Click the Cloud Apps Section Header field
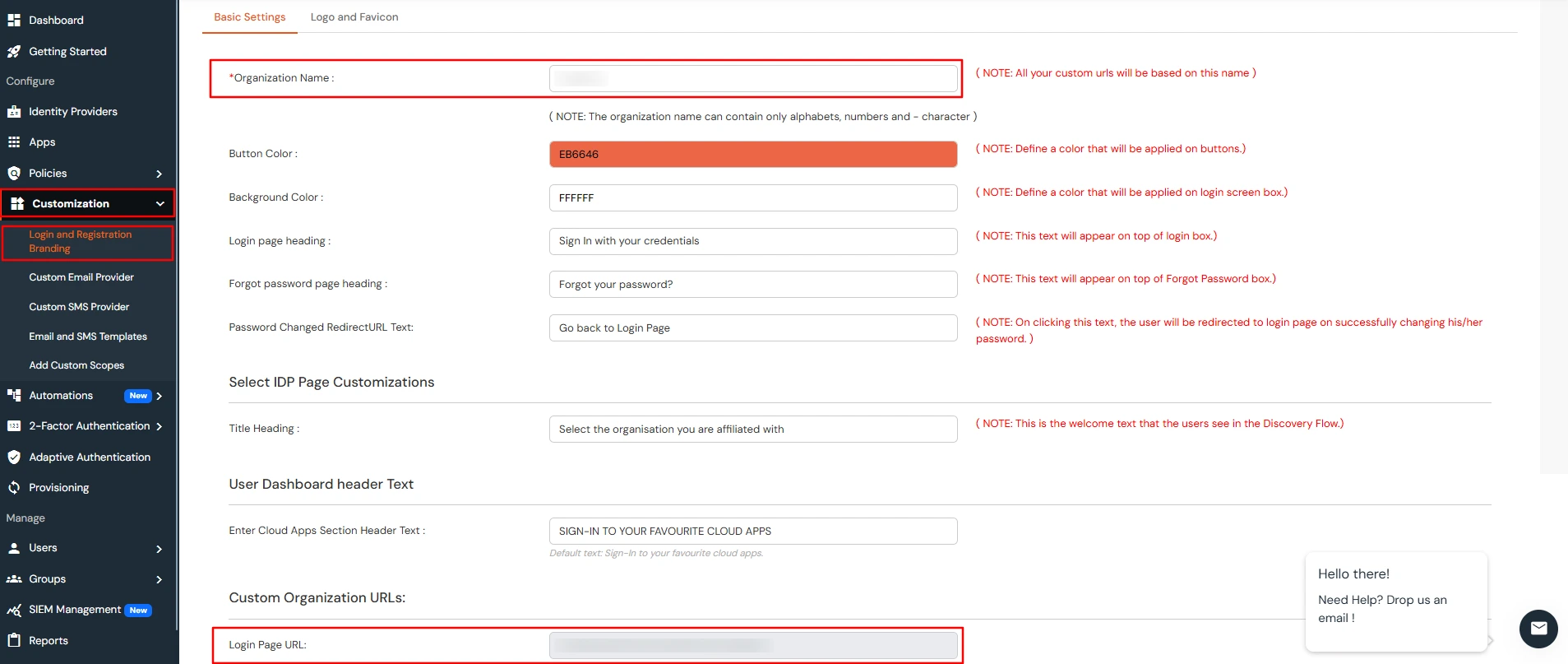 [x=753, y=531]
